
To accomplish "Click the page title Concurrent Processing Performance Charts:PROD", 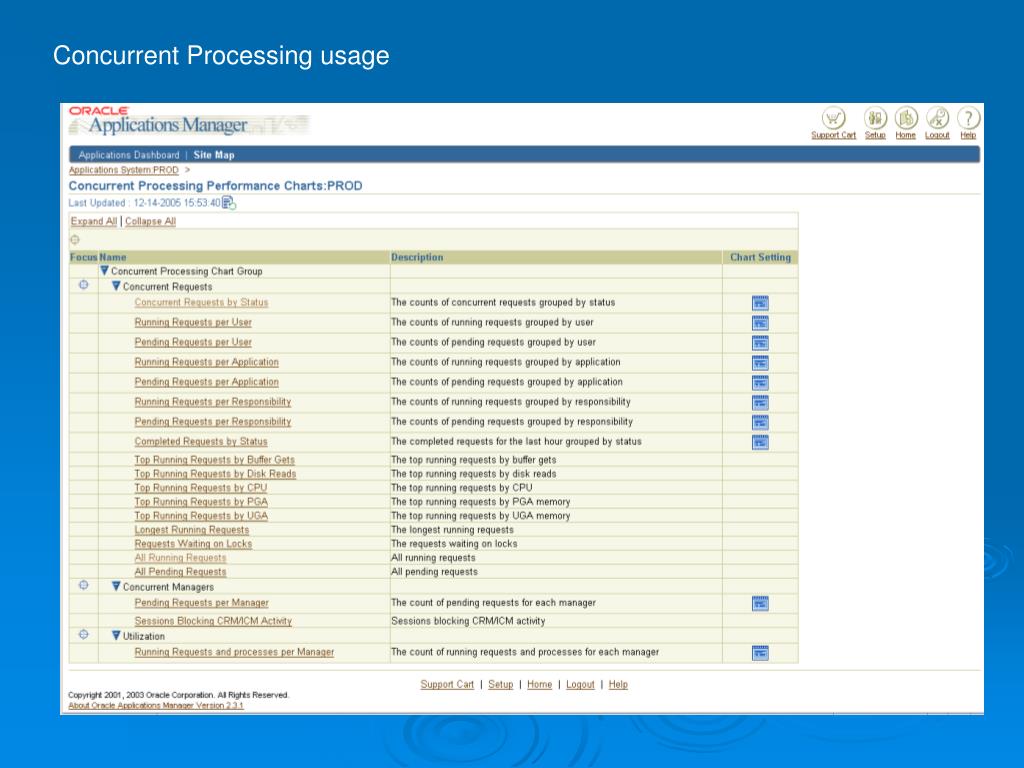I will [216, 186].
